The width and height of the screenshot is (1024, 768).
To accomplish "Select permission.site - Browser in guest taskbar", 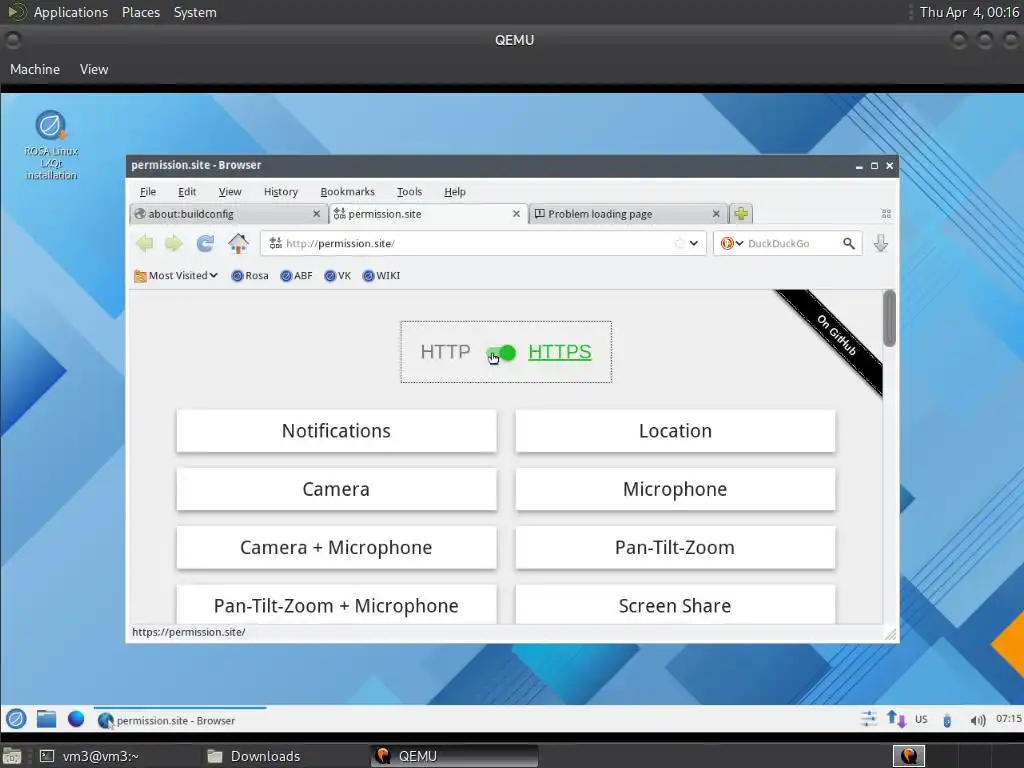I will point(180,720).
